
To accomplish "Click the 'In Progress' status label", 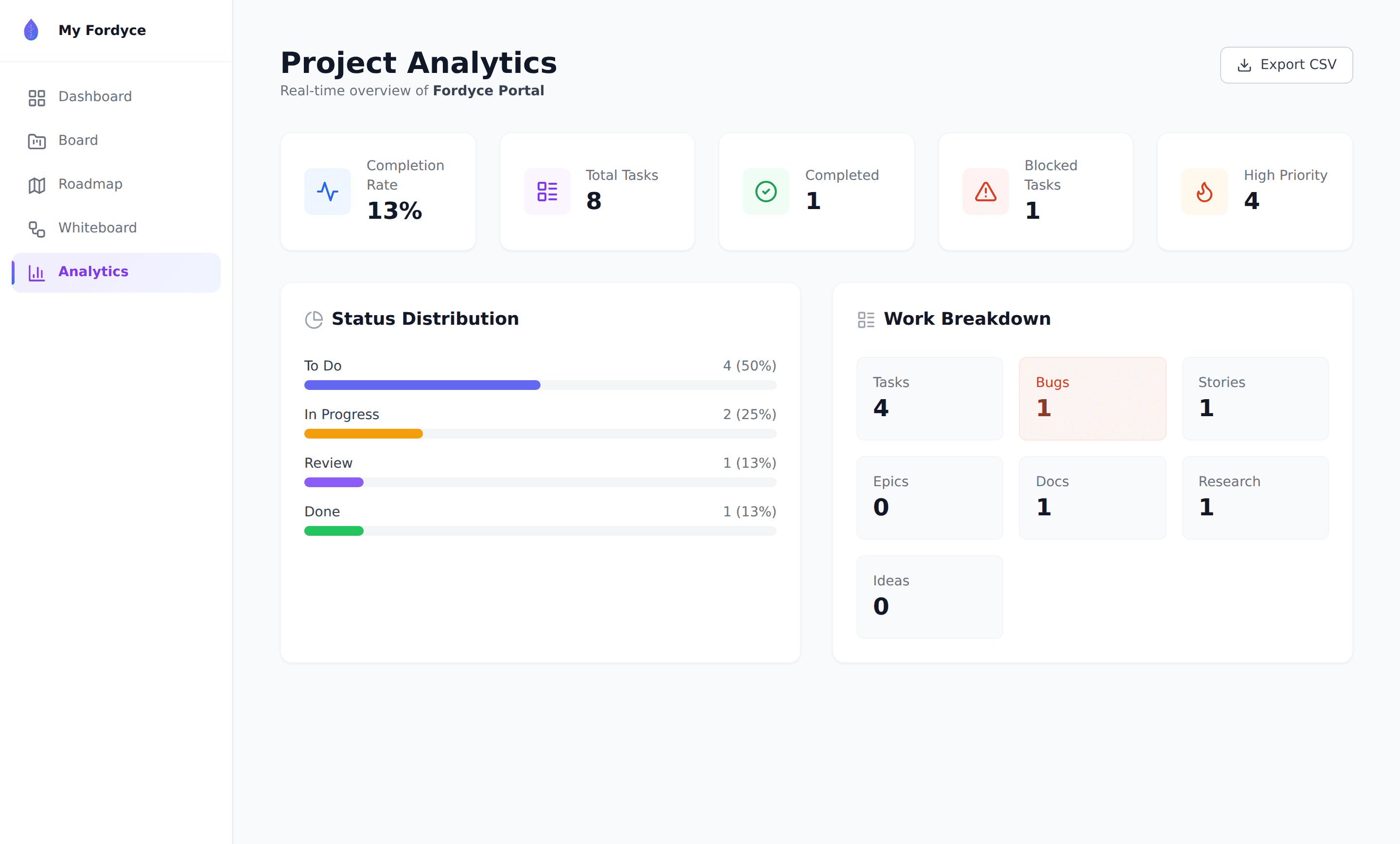I will pos(341,414).
